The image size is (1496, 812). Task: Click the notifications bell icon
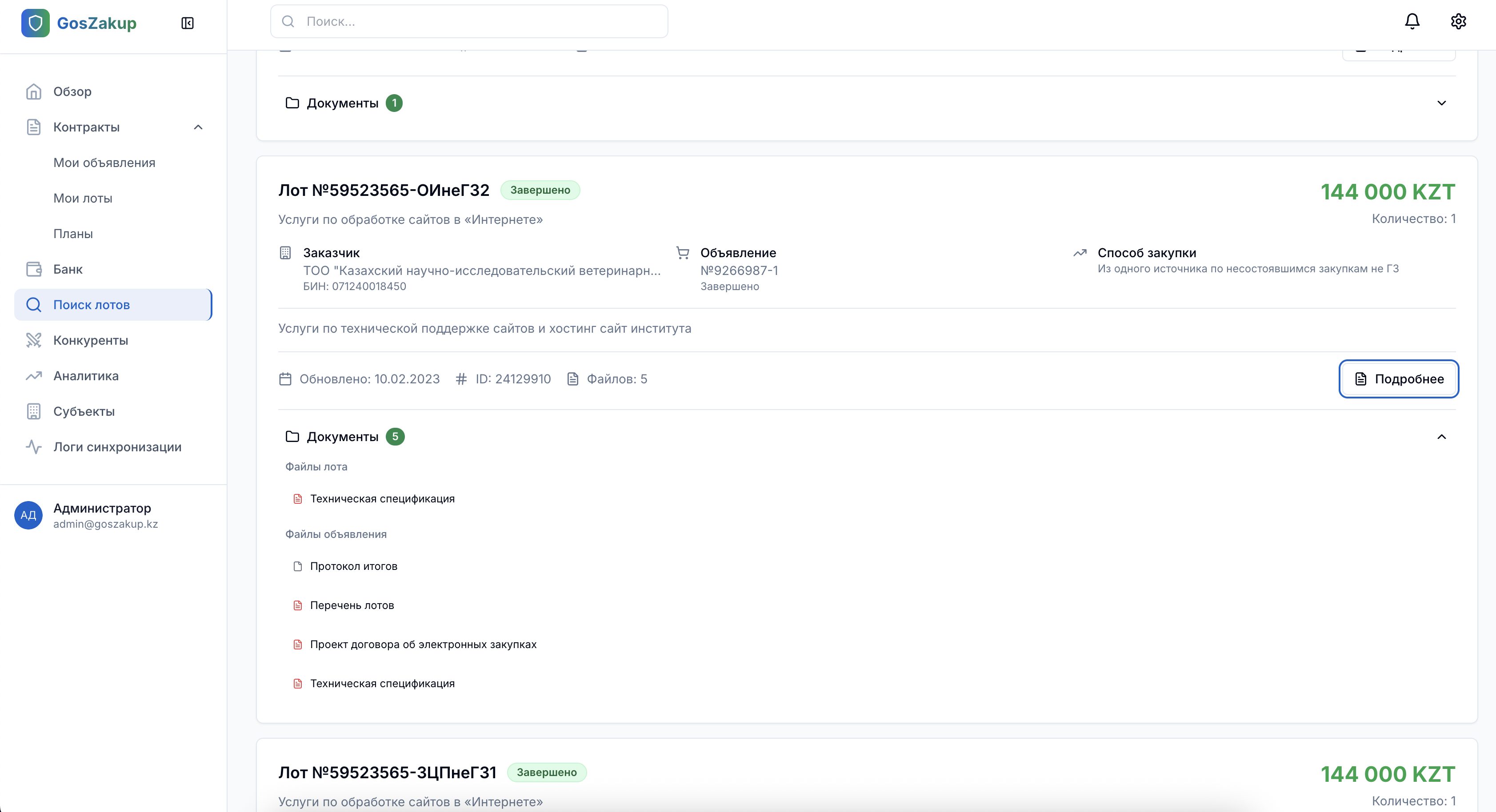1412,21
